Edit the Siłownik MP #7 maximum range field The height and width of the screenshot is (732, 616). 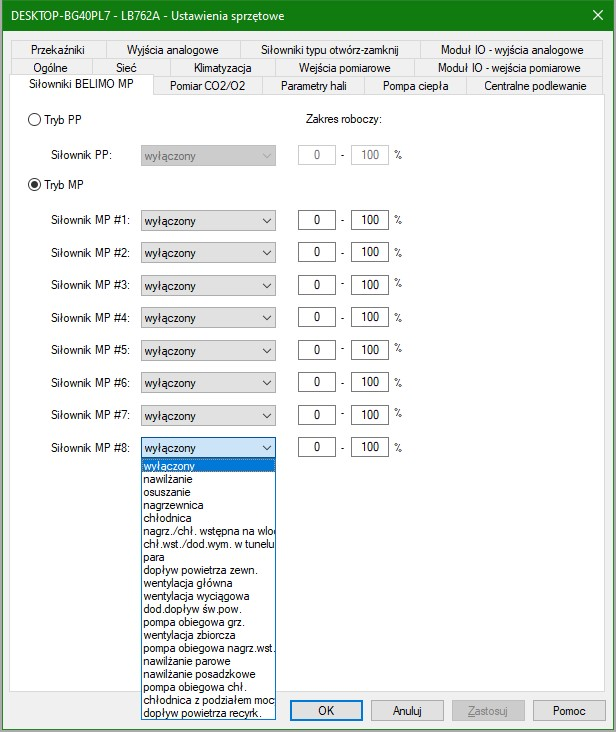[x=370, y=415]
